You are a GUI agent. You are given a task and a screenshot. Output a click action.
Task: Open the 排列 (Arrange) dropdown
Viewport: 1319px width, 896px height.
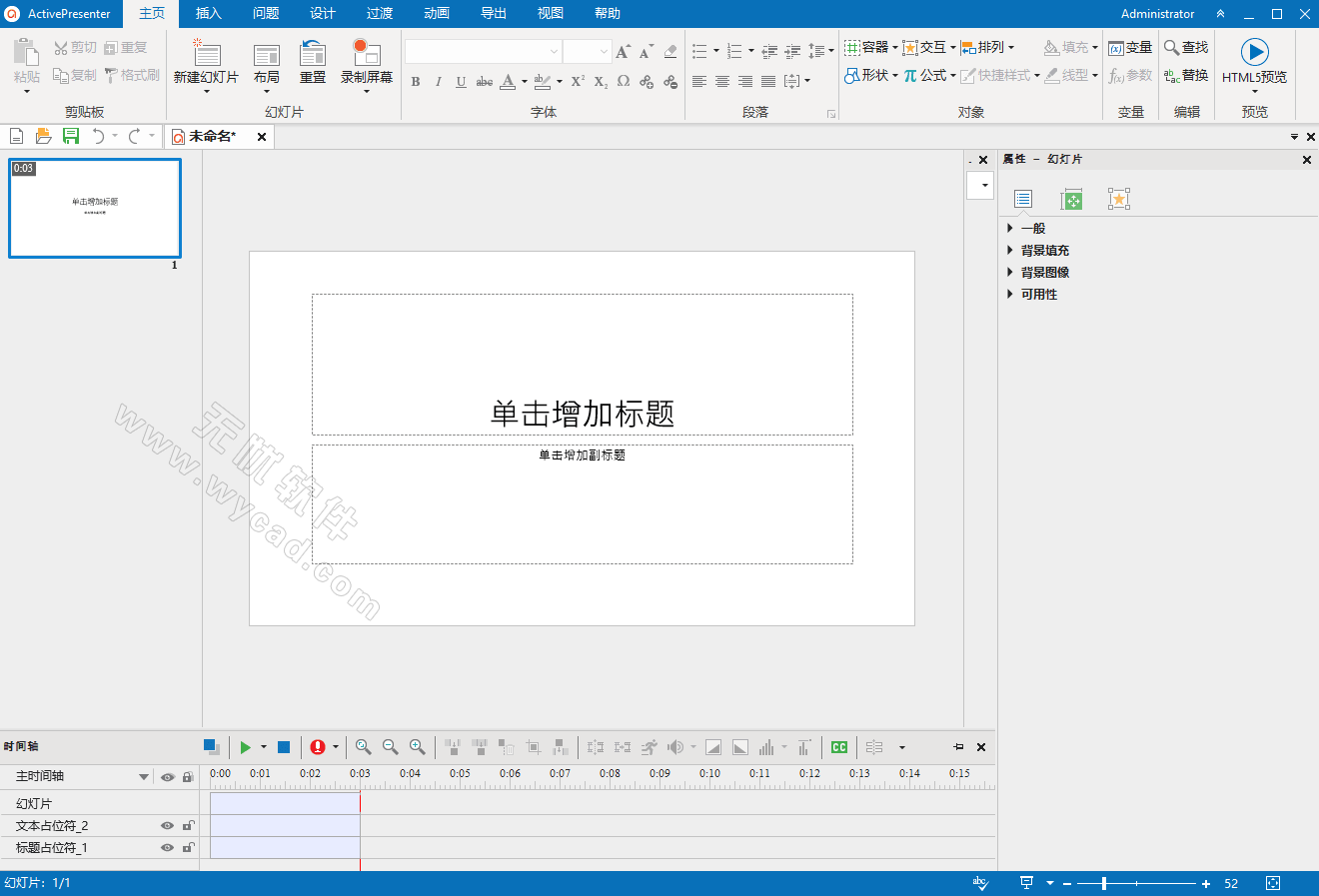pos(988,46)
